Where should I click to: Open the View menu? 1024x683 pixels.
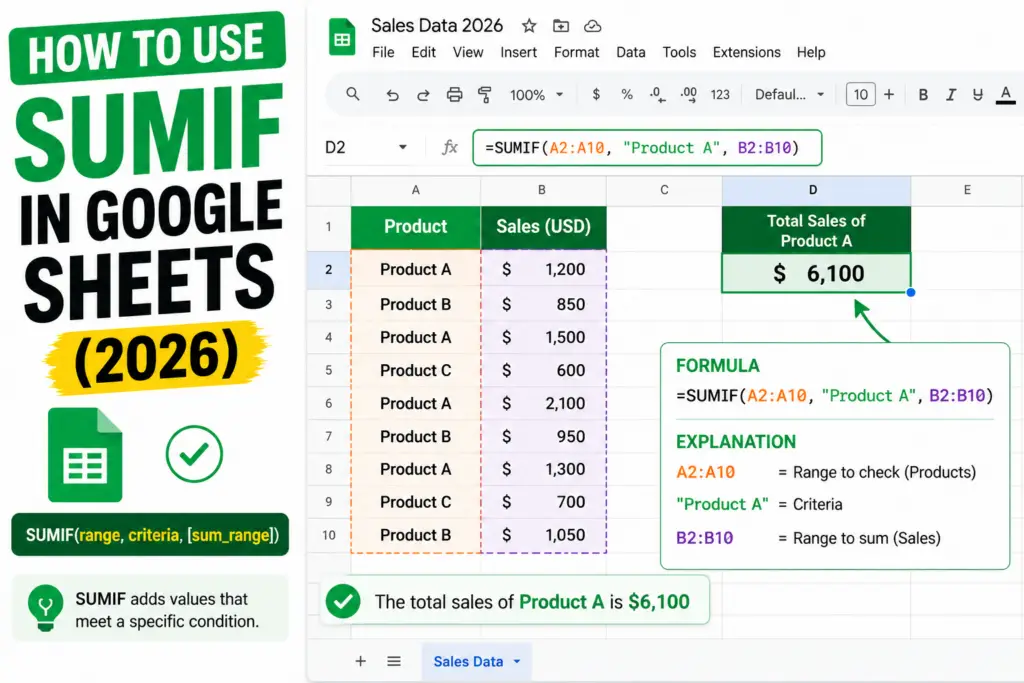tap(468, 52)
